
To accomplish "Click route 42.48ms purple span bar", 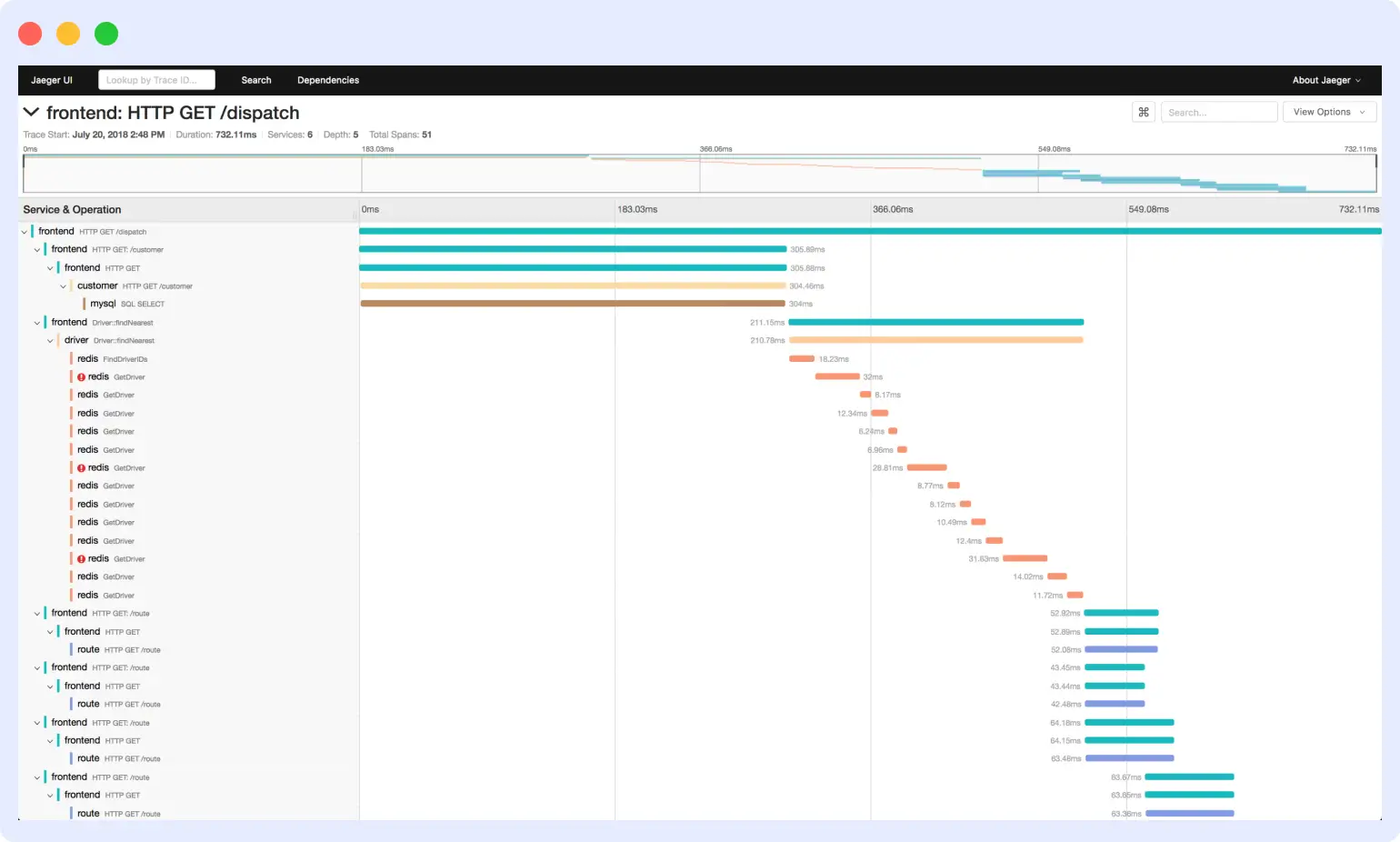I will click(x=1115, y=704).
